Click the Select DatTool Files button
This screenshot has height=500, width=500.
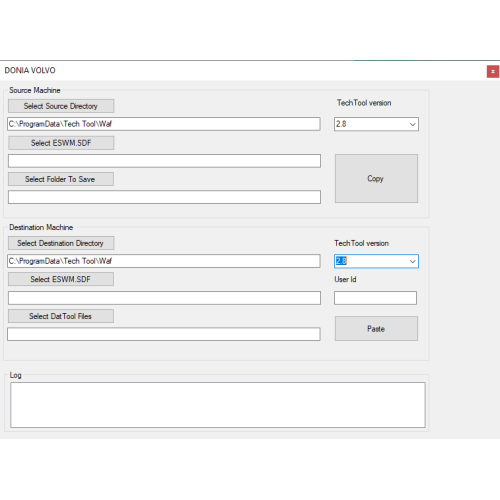pos(61,316)
